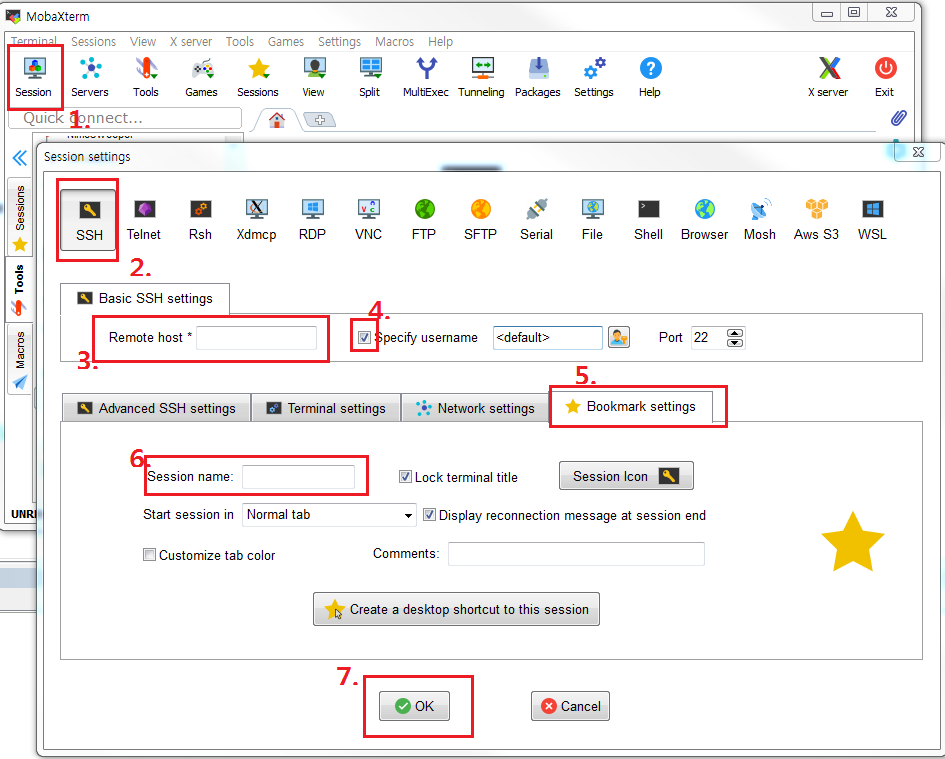Screen dimensions: 945x759
Task: Click the X server toolbar icon
Action: [x=828, y=77]
